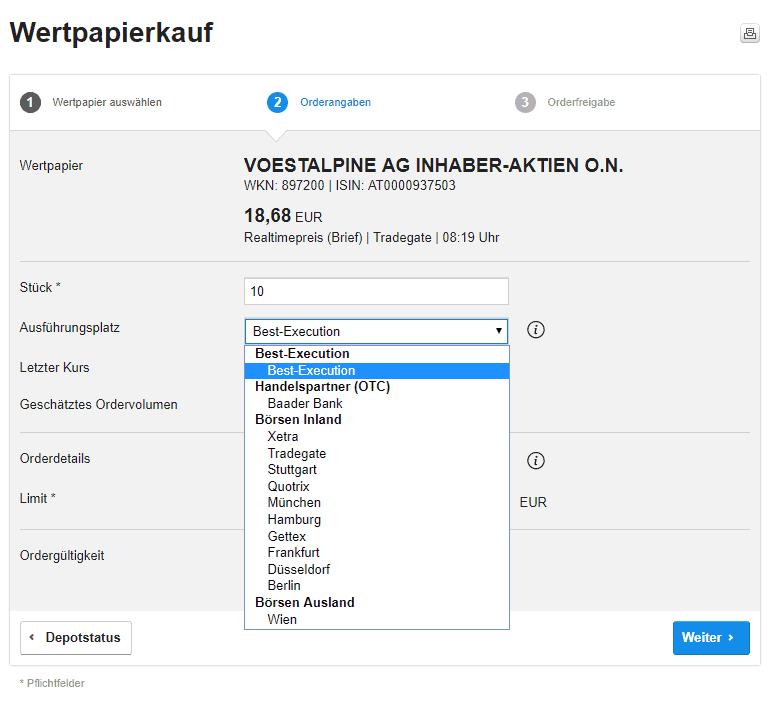Open the Orderangaben step label

[x=335, y=102]
